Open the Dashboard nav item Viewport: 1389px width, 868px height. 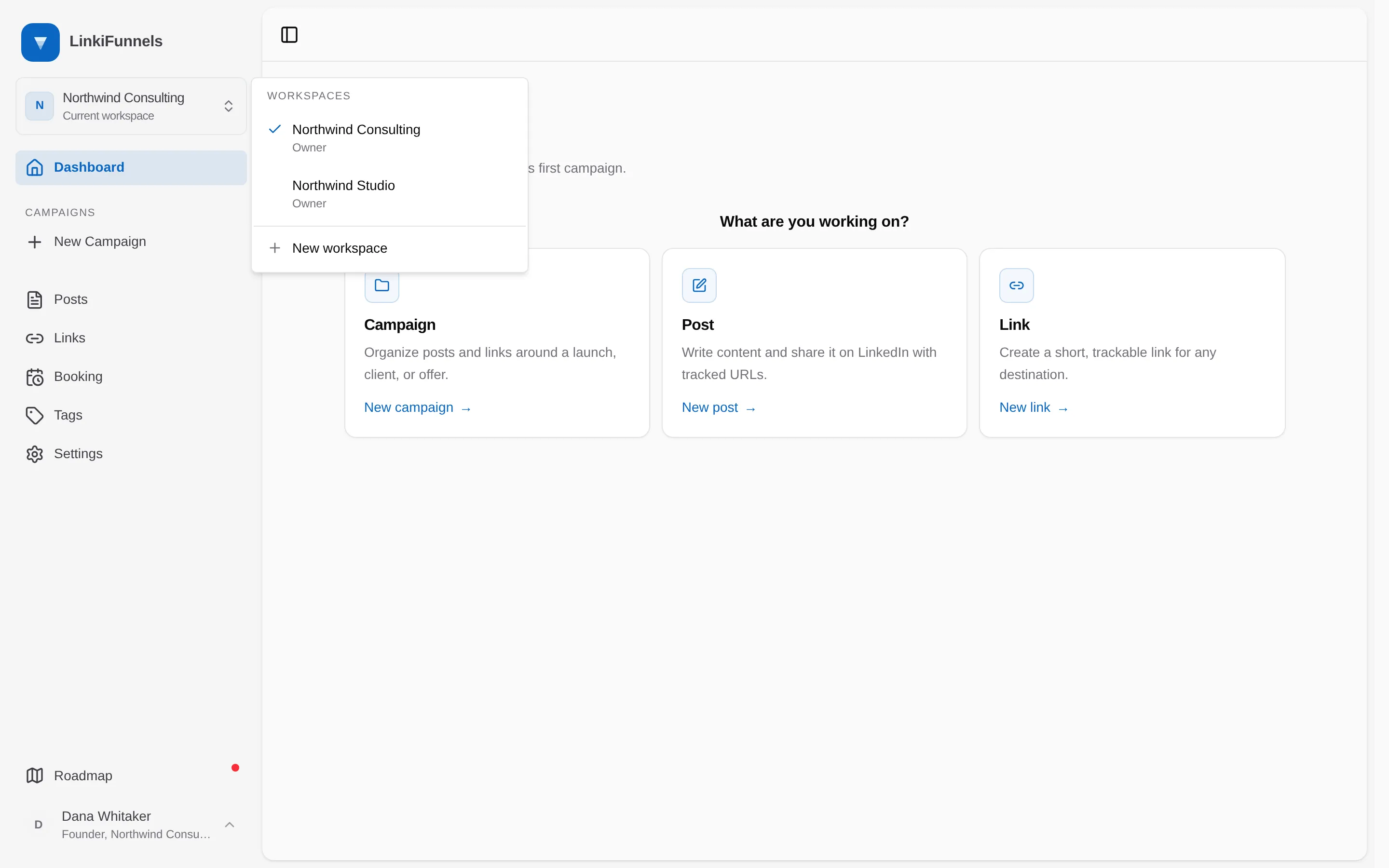point(131,168)
